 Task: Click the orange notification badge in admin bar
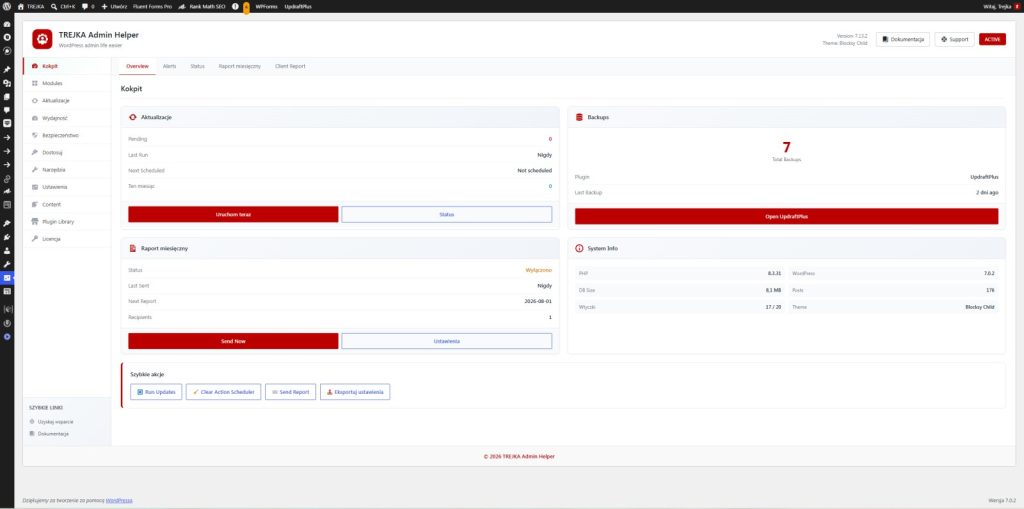click(x=246, y=7)
